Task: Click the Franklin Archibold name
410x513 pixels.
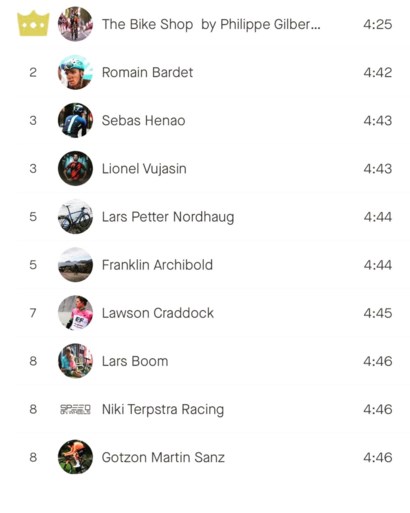Action: pos(157,265)
